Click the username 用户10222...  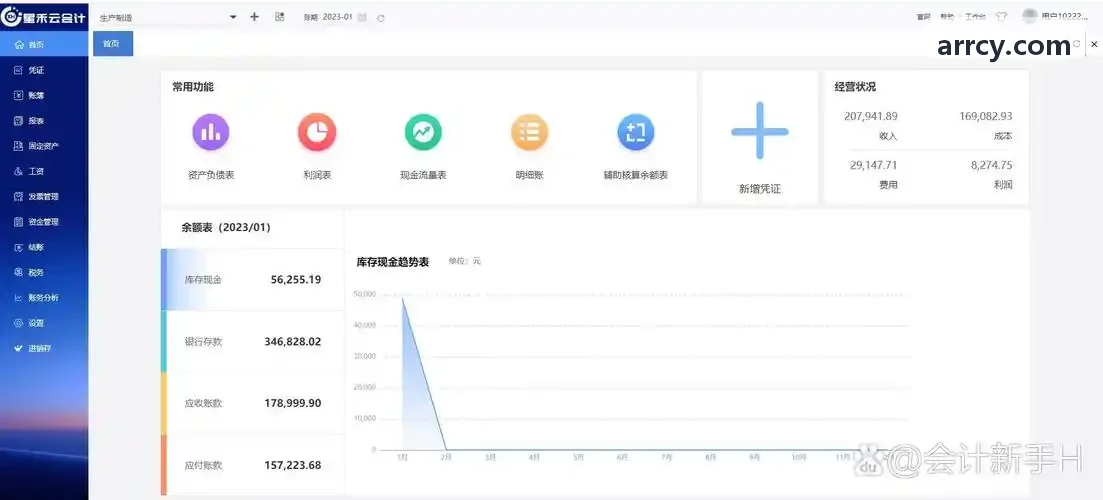click(1064, 17)
